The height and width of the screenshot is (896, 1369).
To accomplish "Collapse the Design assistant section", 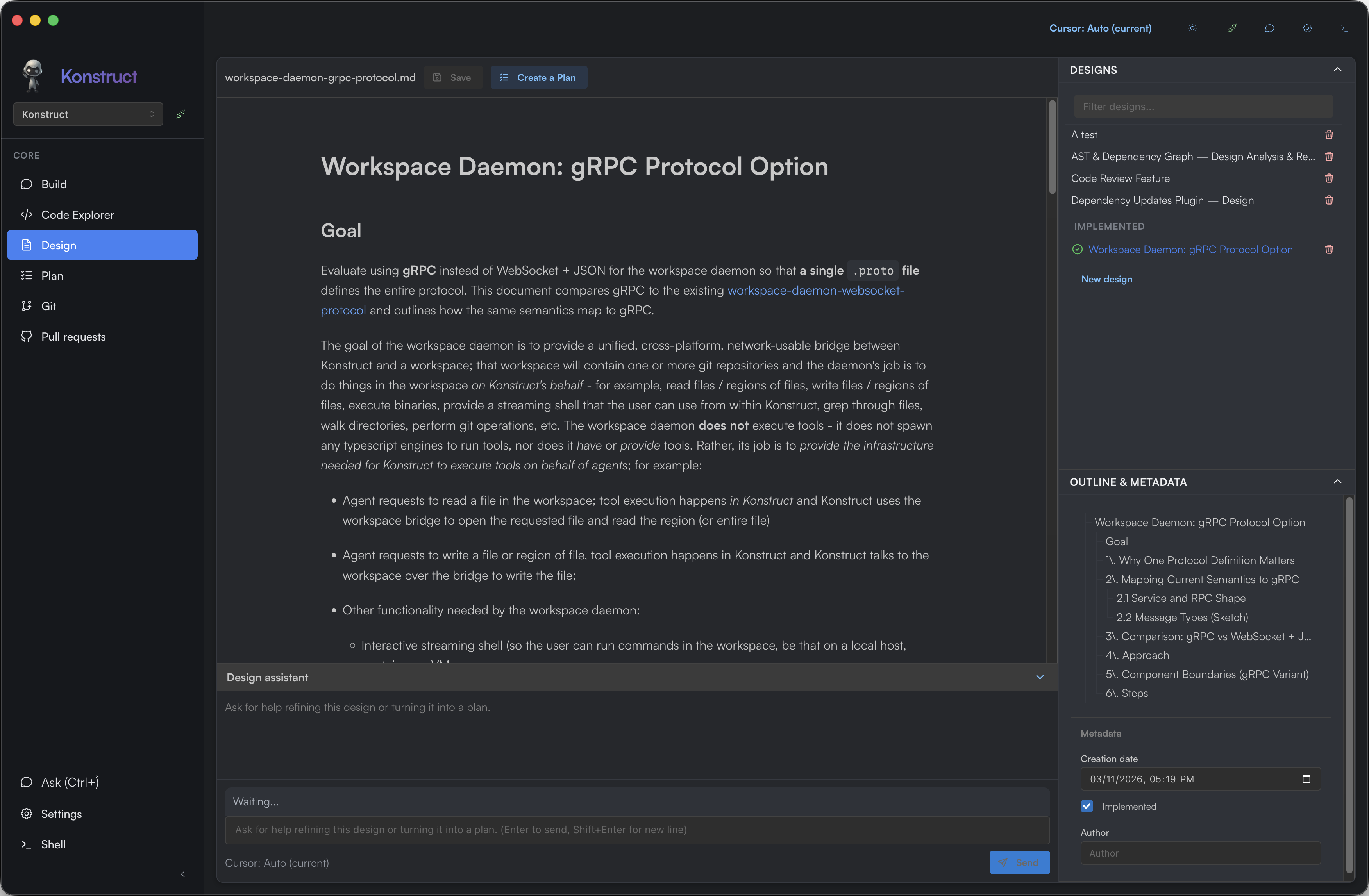I will click(1039, 677).
